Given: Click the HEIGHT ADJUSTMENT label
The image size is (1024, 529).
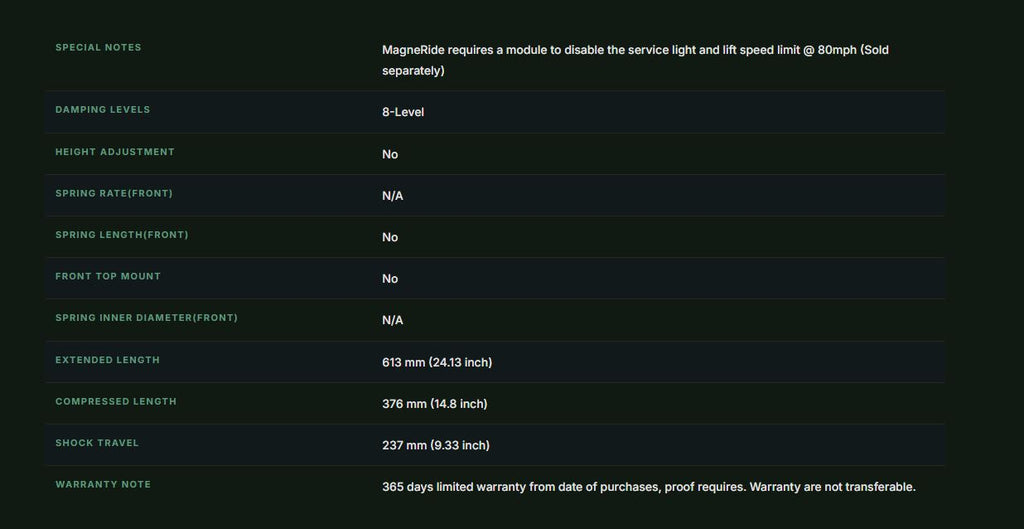Looking at the screenshot, I should point(115,152).
